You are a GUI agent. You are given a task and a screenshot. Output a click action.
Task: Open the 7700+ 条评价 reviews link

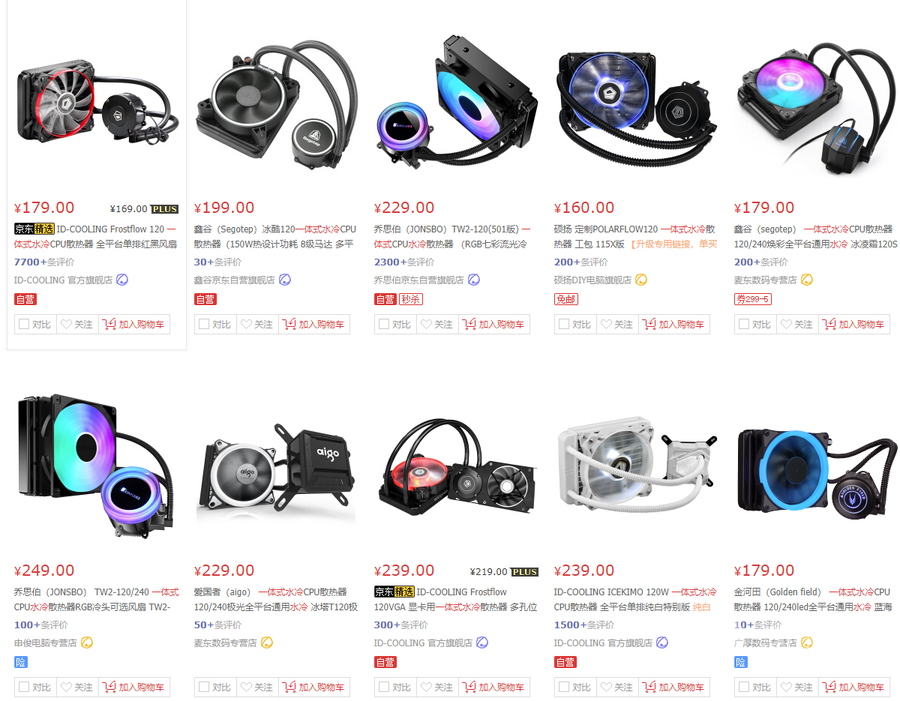coord(44,262)
